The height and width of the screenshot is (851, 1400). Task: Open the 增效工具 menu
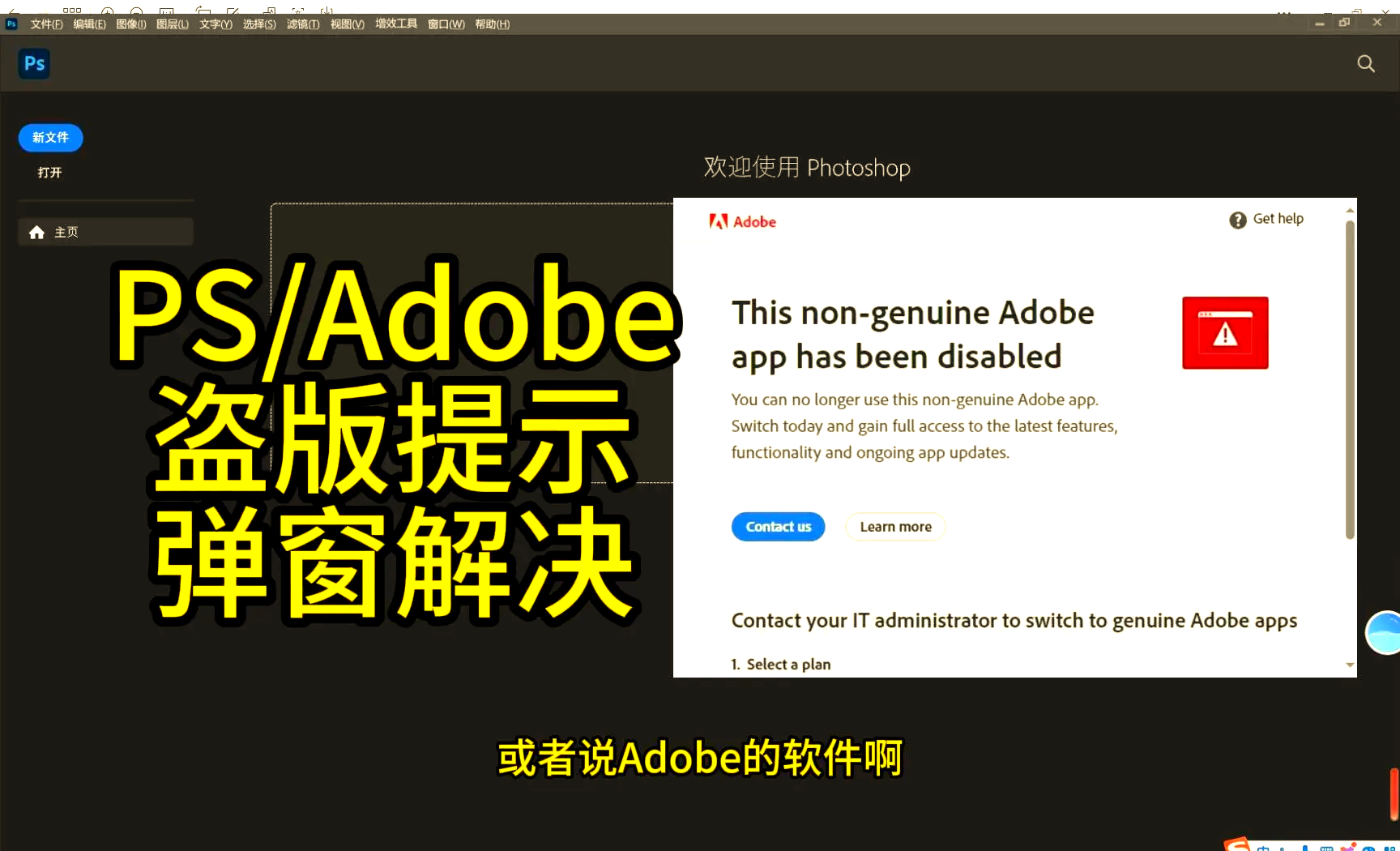(396, 24)
